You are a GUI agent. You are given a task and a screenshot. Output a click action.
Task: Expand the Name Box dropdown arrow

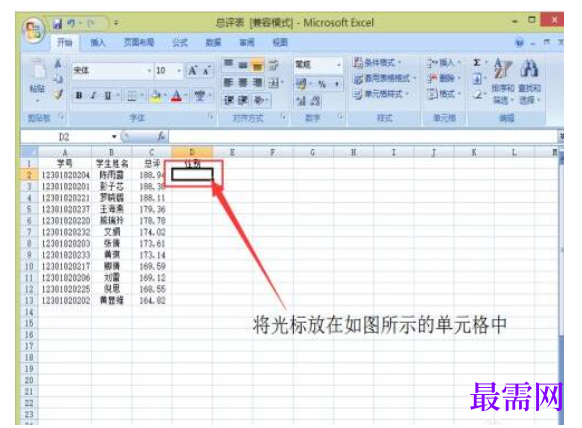point(114,137)
